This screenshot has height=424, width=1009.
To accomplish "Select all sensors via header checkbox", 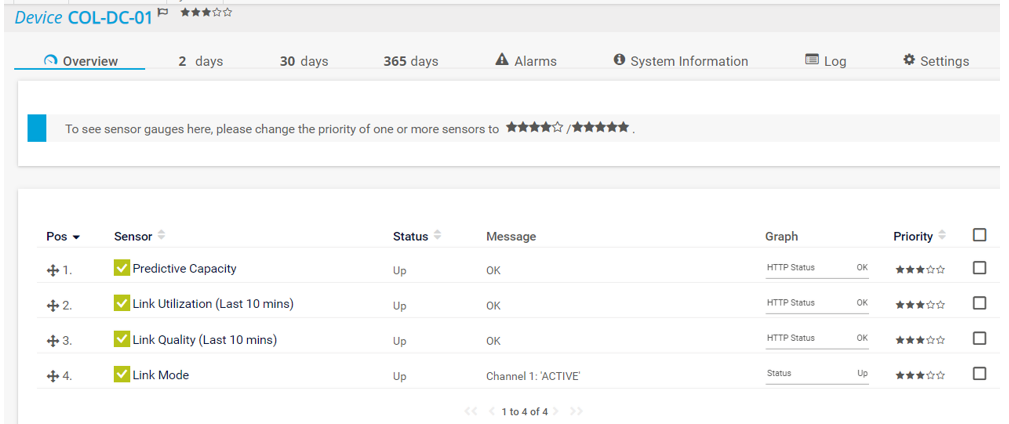I will click(979, 235).
